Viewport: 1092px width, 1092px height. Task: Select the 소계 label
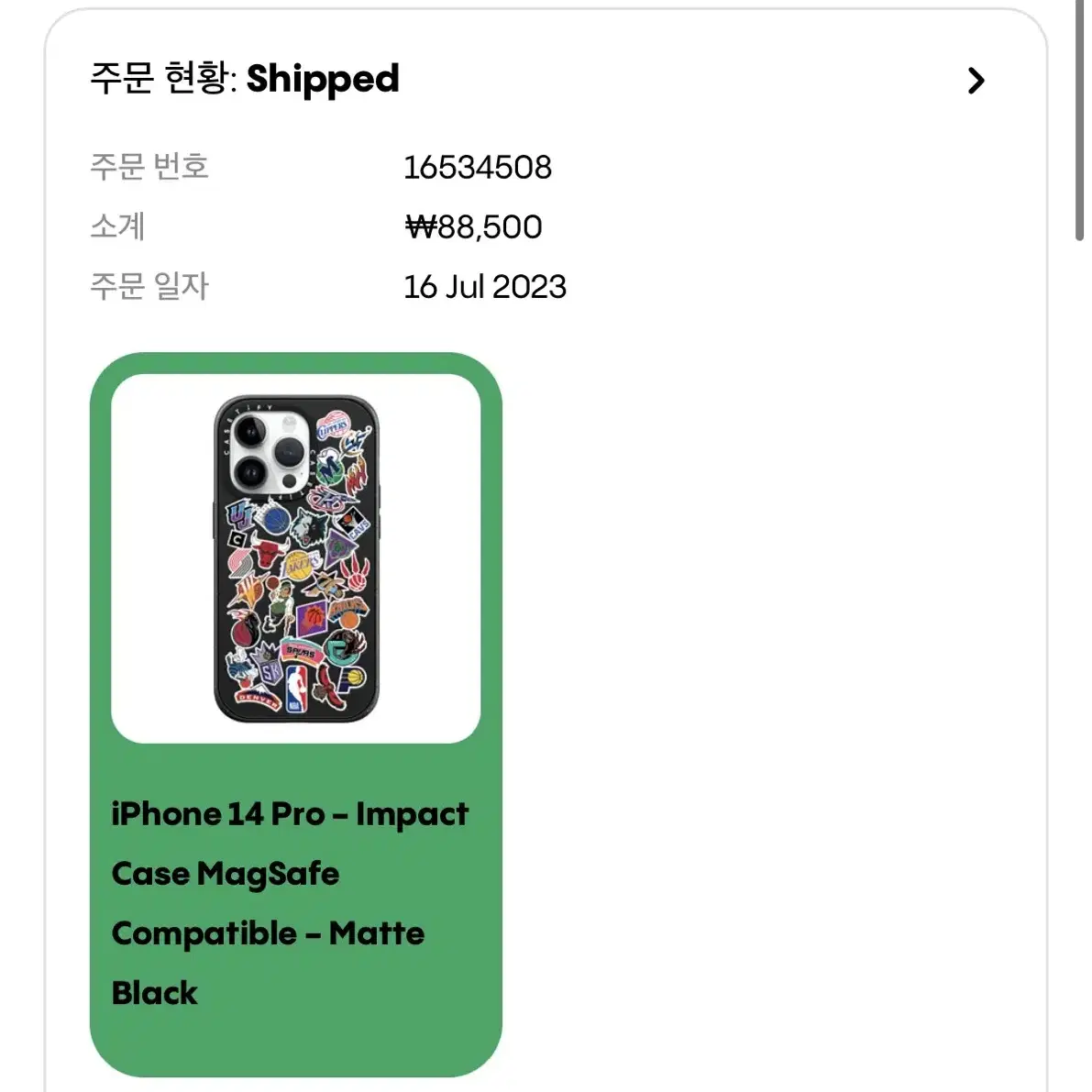click(x=117, y=226)
